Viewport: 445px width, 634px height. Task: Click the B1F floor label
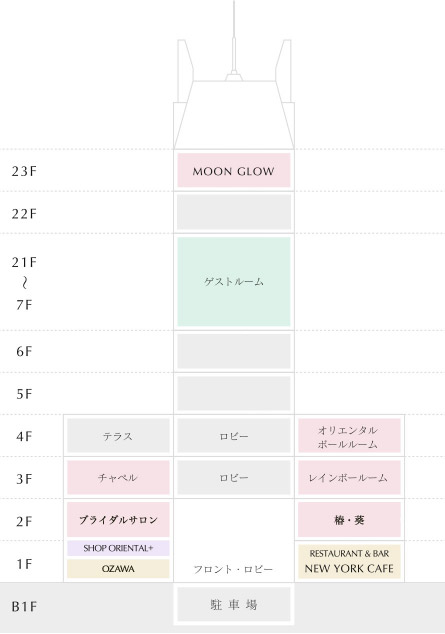click(24, 607)
